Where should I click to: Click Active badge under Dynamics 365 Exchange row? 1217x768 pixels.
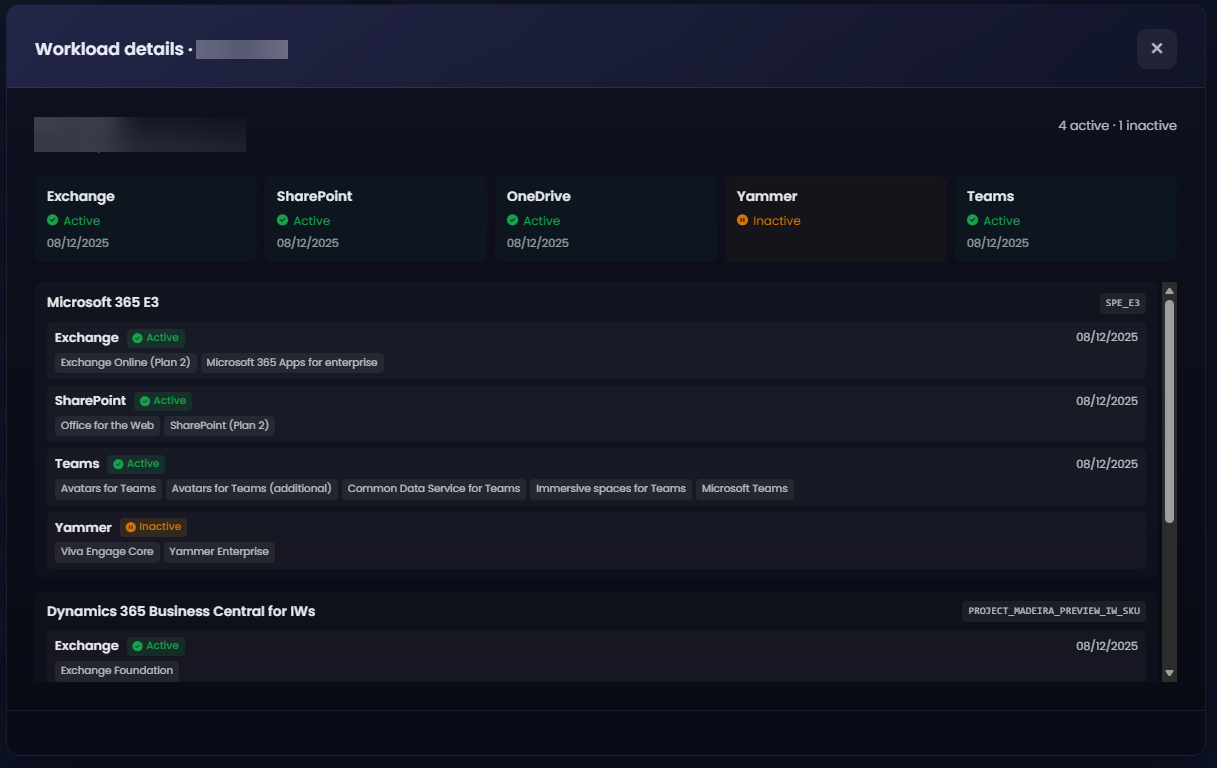click(x=156, y=646)
